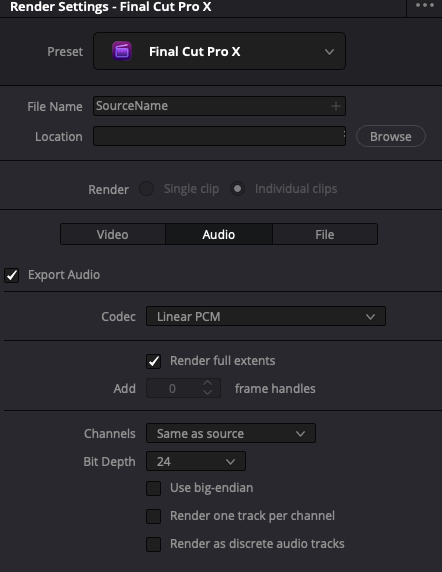Select the Single clip radio button

click(147, 189)
